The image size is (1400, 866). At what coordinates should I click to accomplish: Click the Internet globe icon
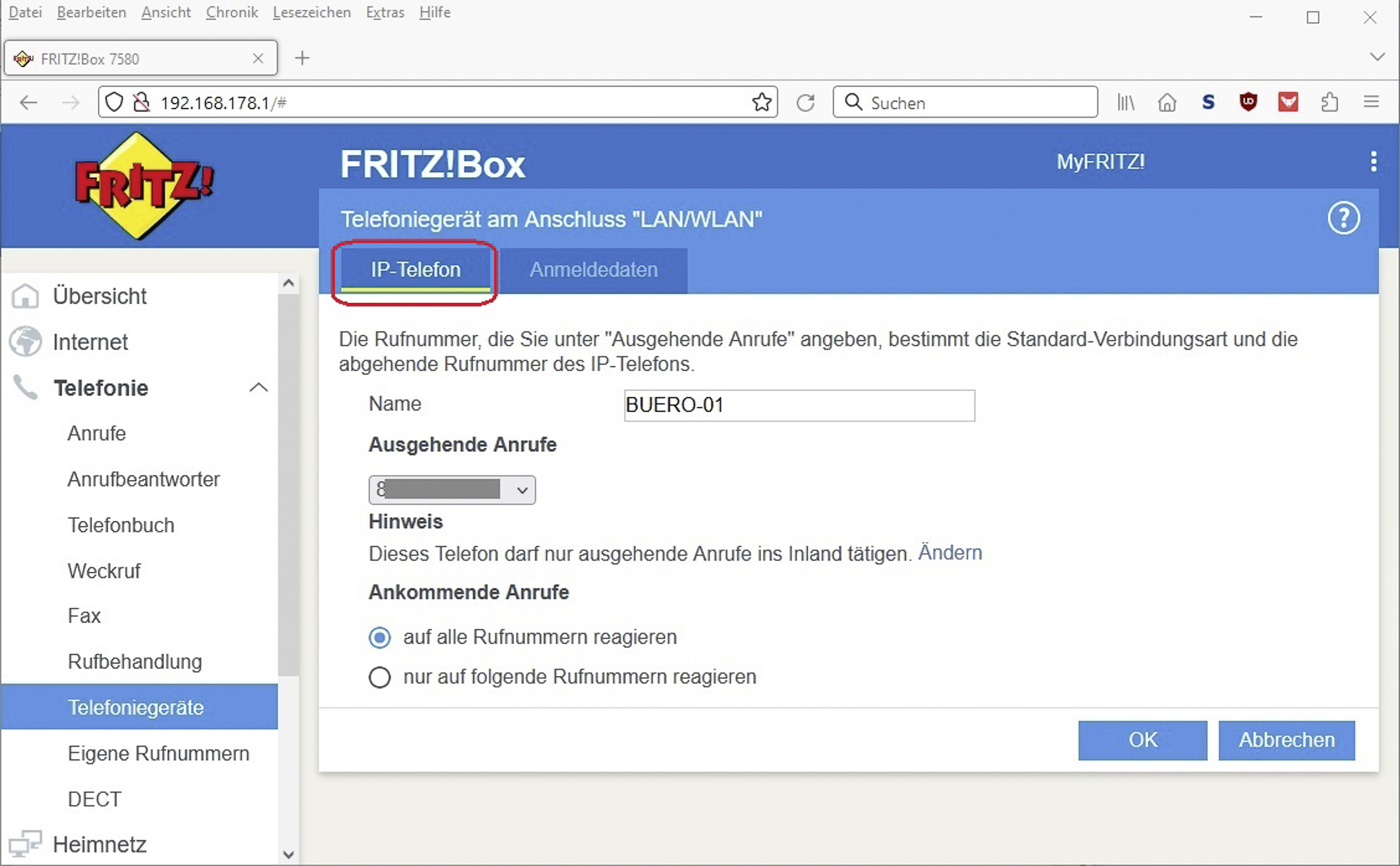tap(25, 341)
